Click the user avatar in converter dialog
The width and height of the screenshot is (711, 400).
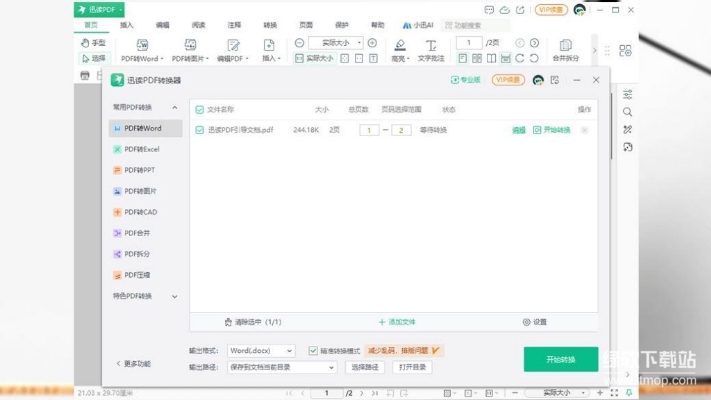[538, 80]
